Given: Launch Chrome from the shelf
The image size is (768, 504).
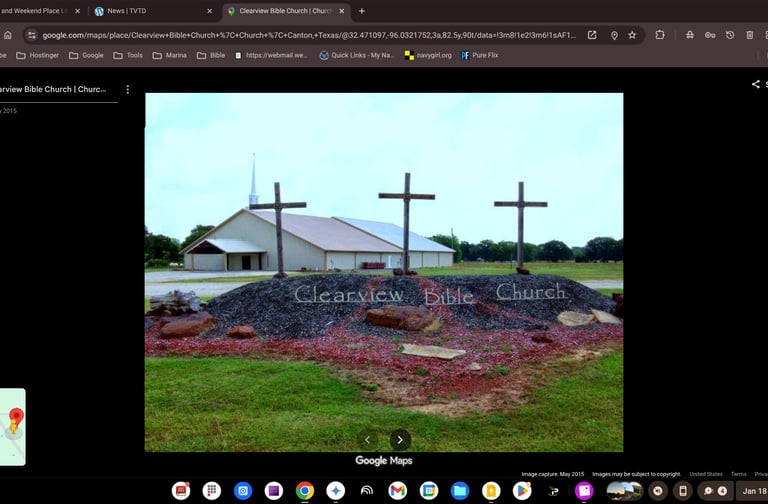Looking at the screenshot, I should (305, 490).
